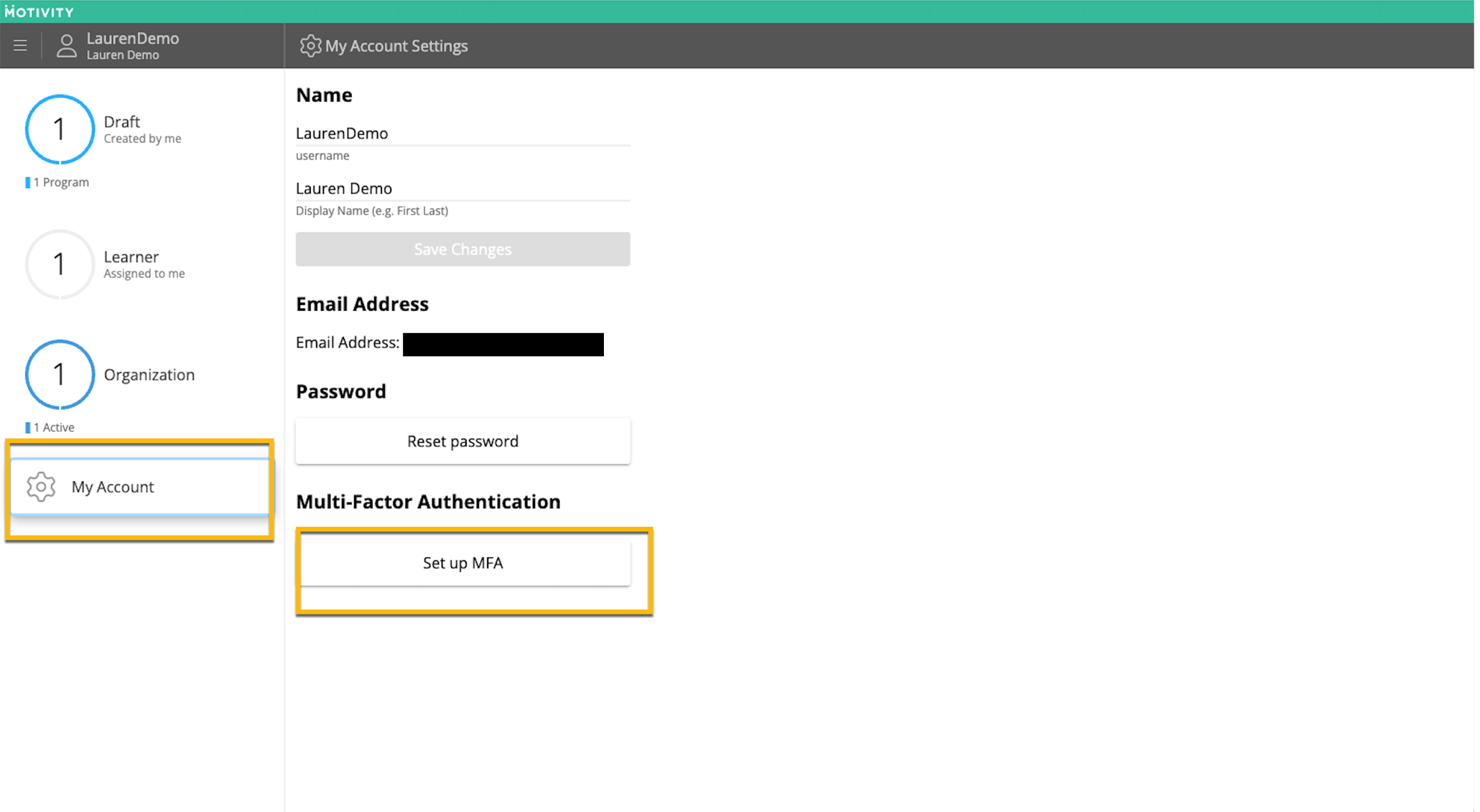Click the redacted Email Address value
The image size is (1480, 812).
coord(503,344)
